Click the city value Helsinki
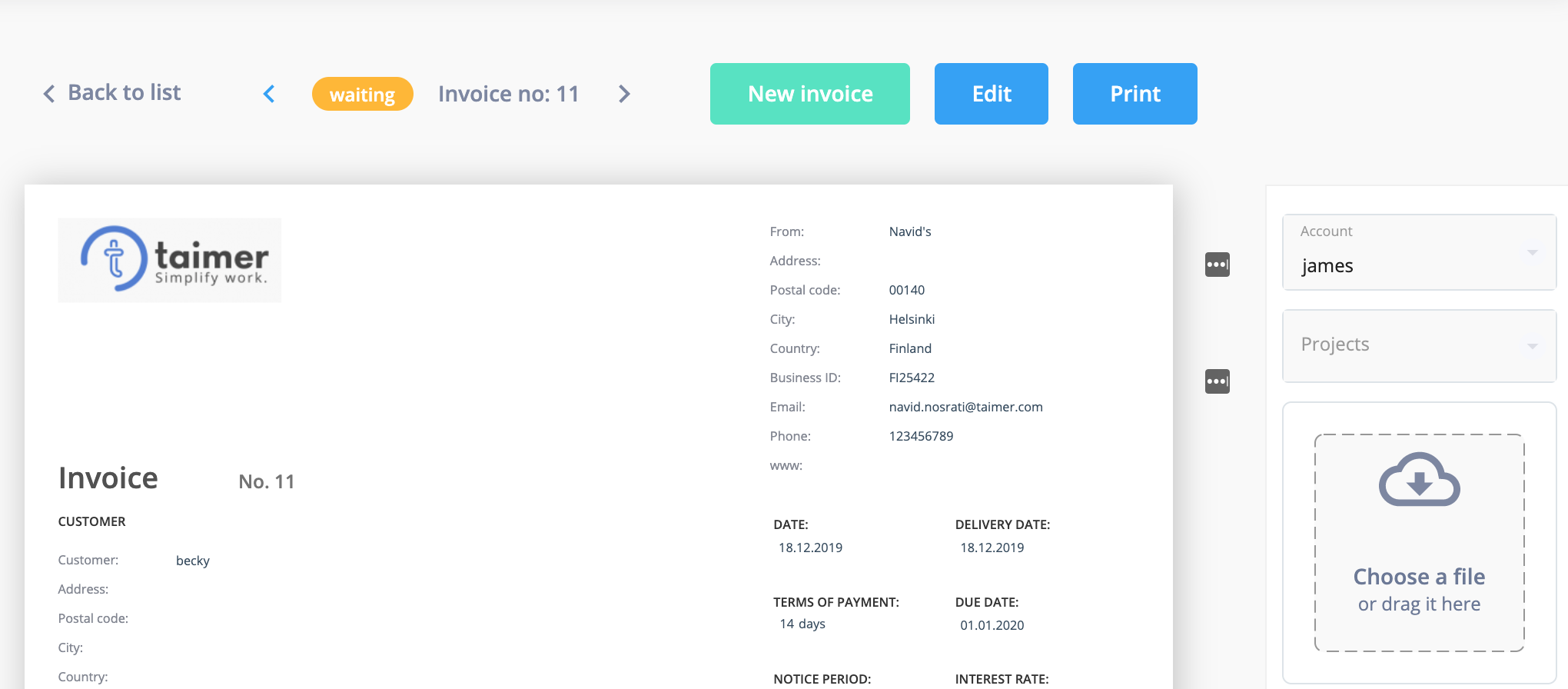The width and height of the screenshot is (1568, 689). click(912, 319)
